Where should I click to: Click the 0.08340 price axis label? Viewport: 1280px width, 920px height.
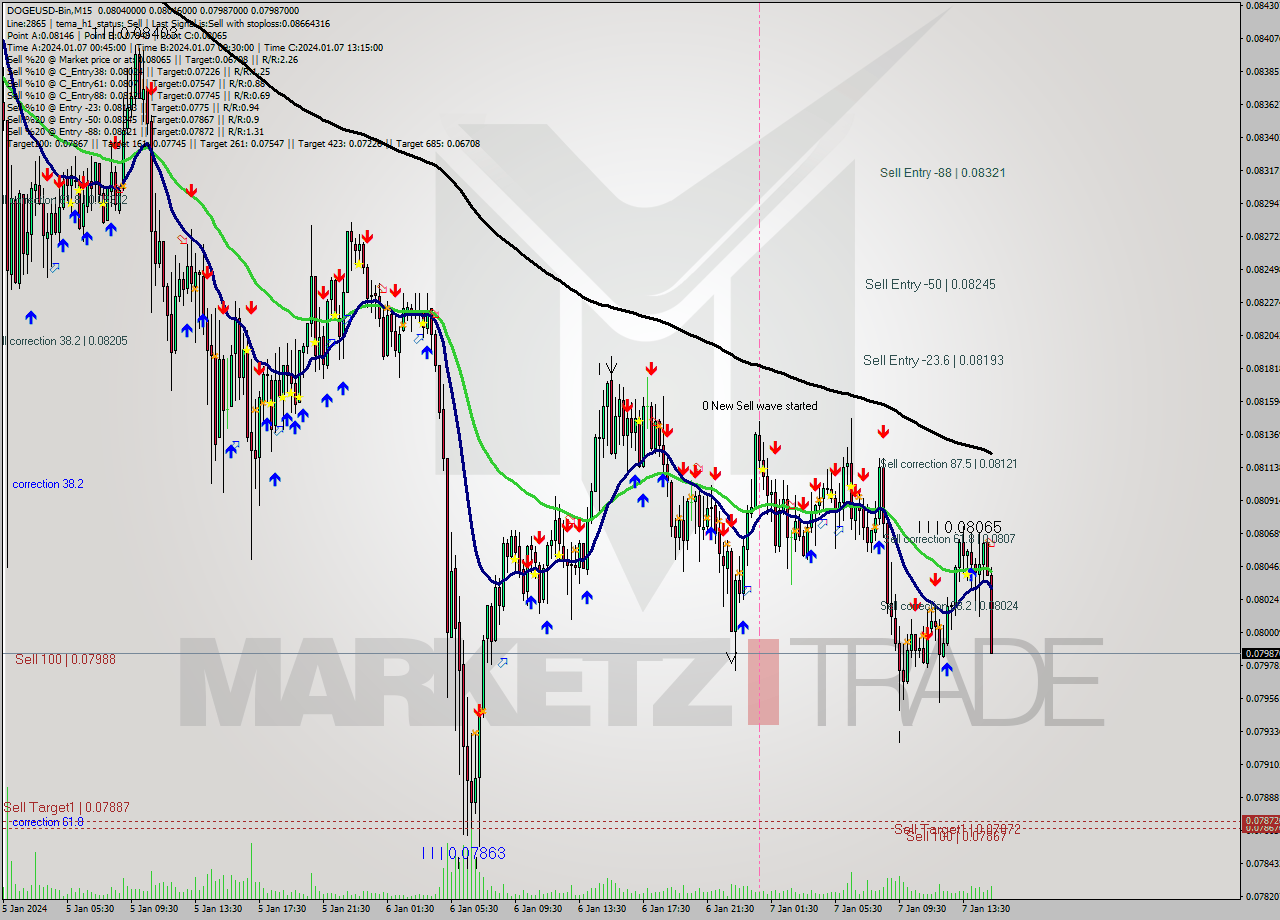(1261, 137)
